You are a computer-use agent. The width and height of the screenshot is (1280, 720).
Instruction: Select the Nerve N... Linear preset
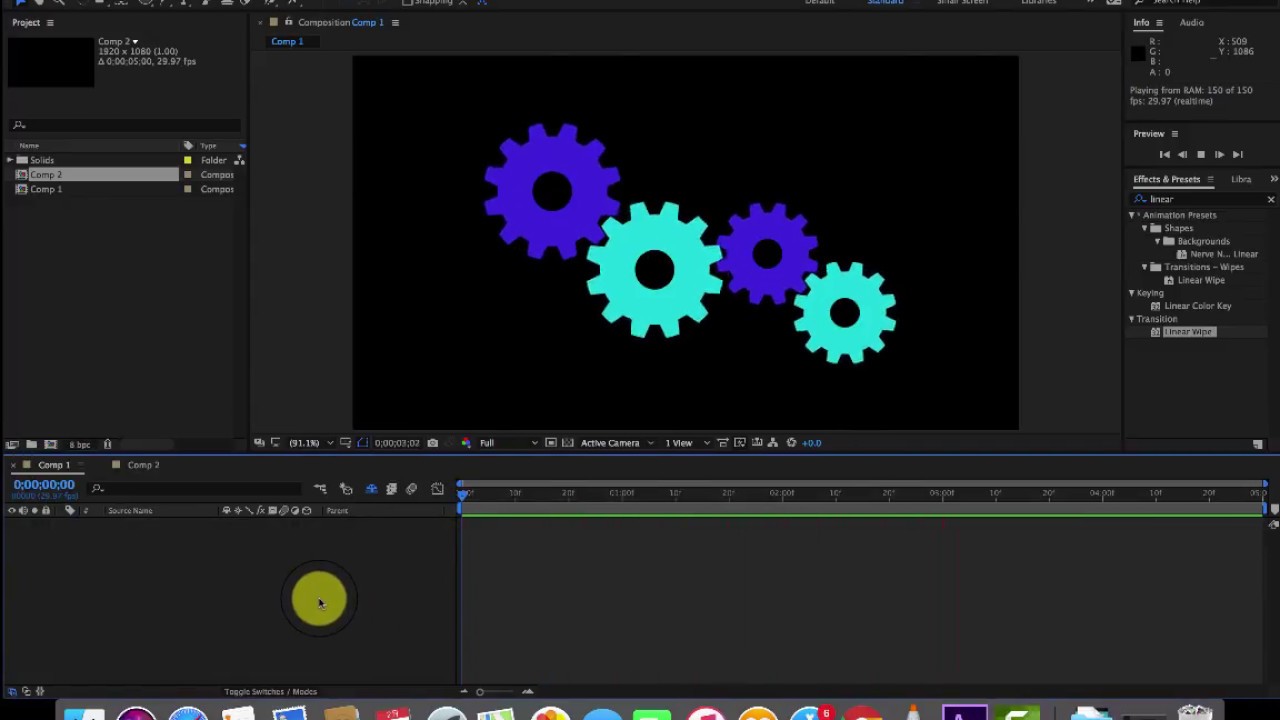[x=1223, y=254]
